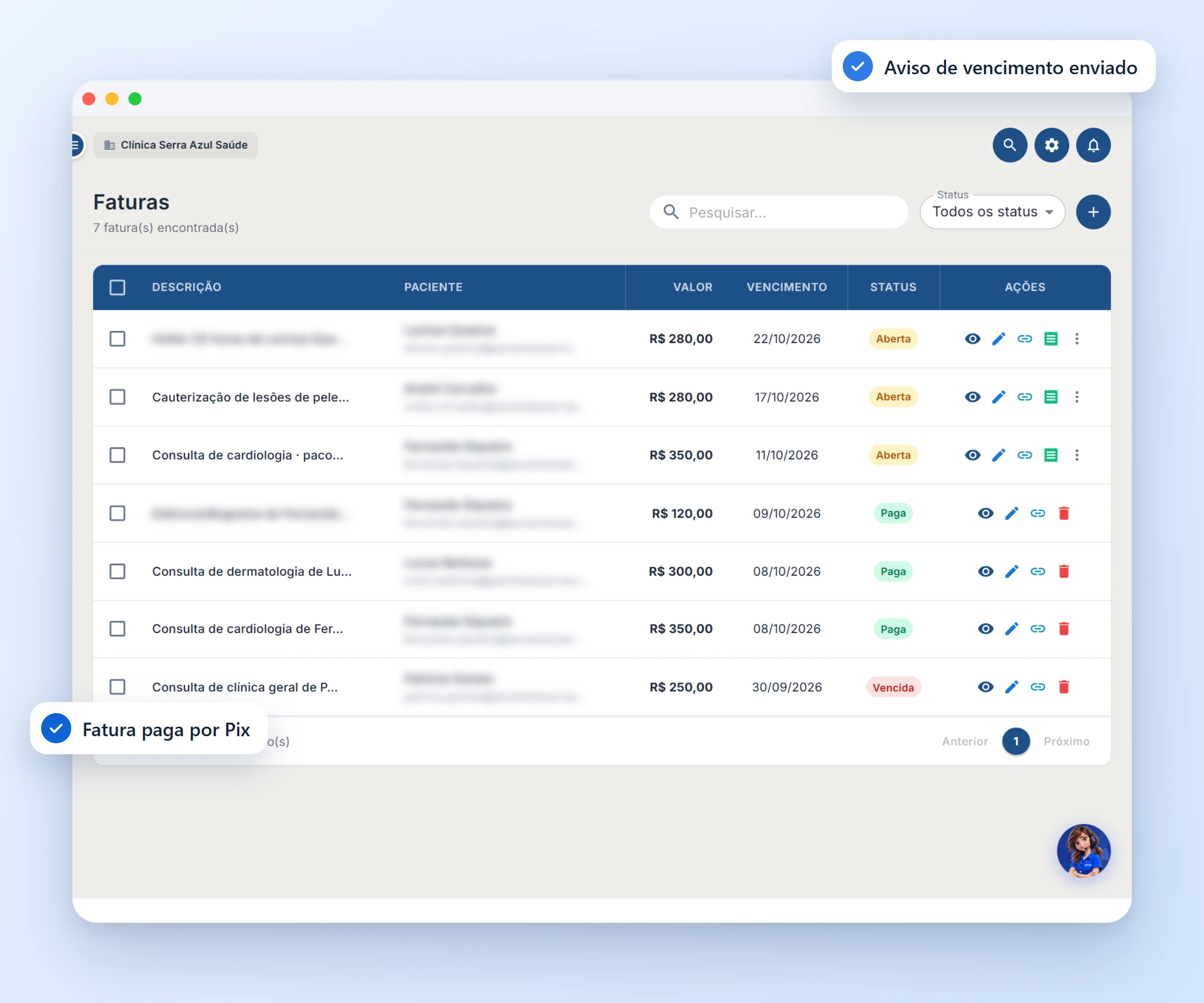View the Consulta de clínica geral invoice

tap(986, 687)
